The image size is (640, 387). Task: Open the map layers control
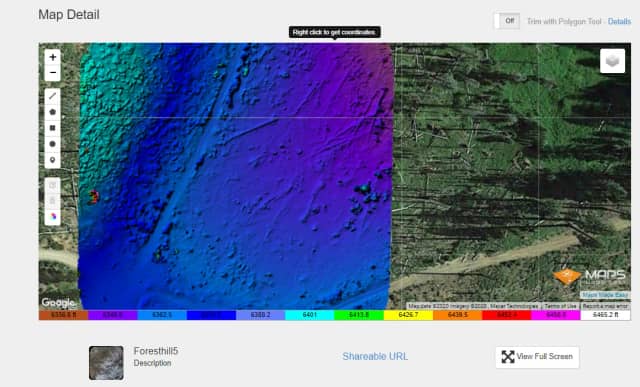[x=612, y=61]
